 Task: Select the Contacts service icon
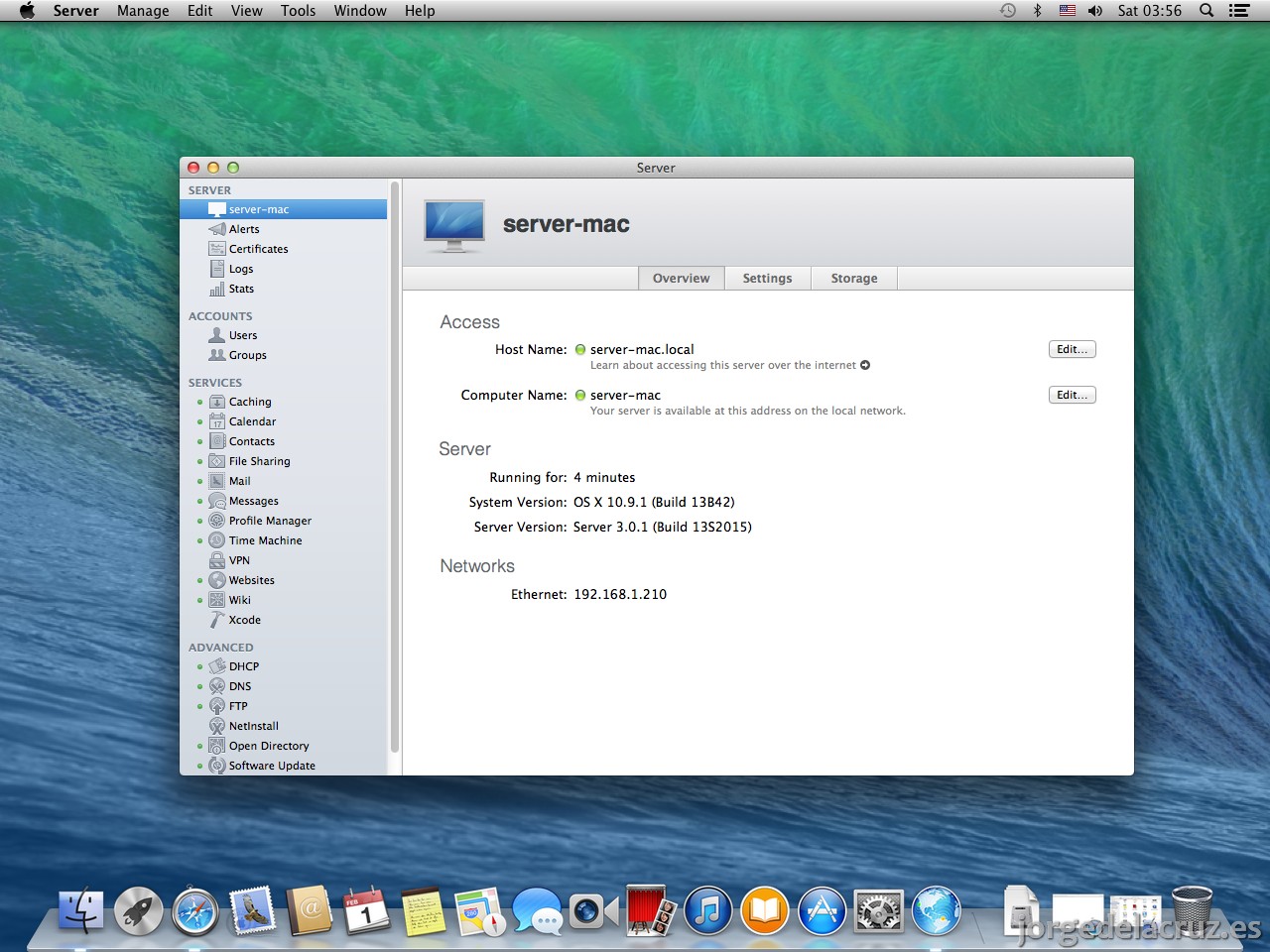click(x=217, y=441)
